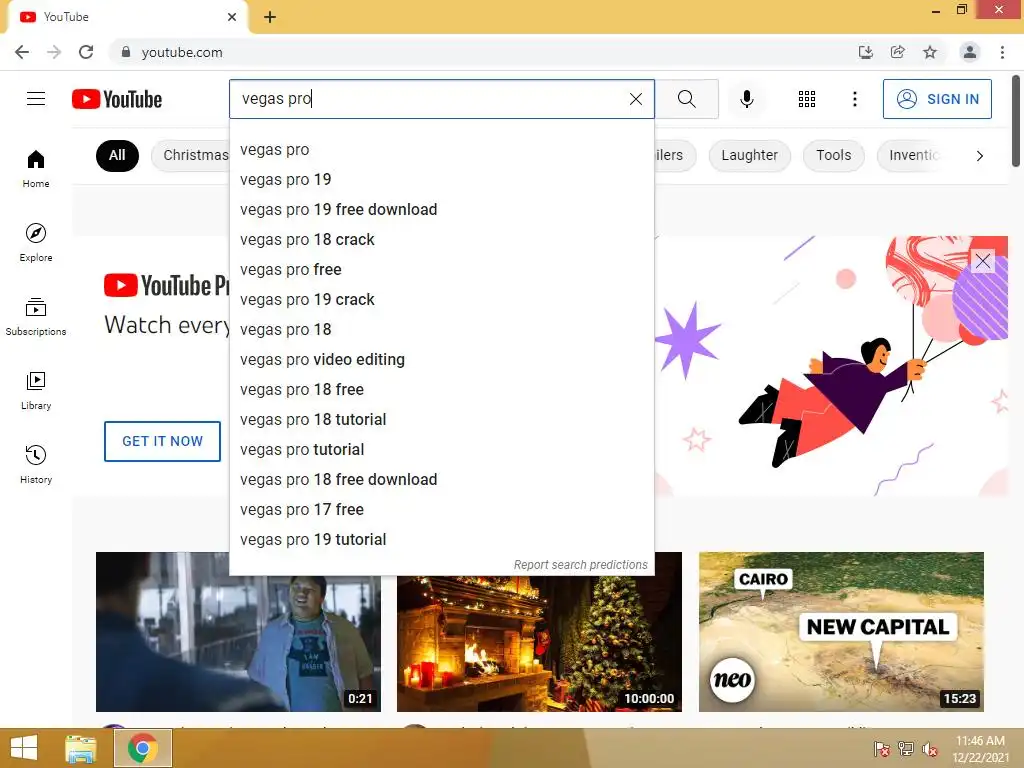The image size is (1024, 768).
Task: Click the YouTube logo
Action: [x=117, y=99]
